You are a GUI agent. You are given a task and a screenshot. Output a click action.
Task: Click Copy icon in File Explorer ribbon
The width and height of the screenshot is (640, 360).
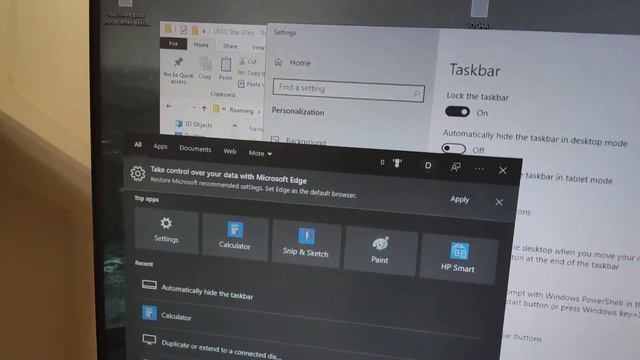point(205,68)
